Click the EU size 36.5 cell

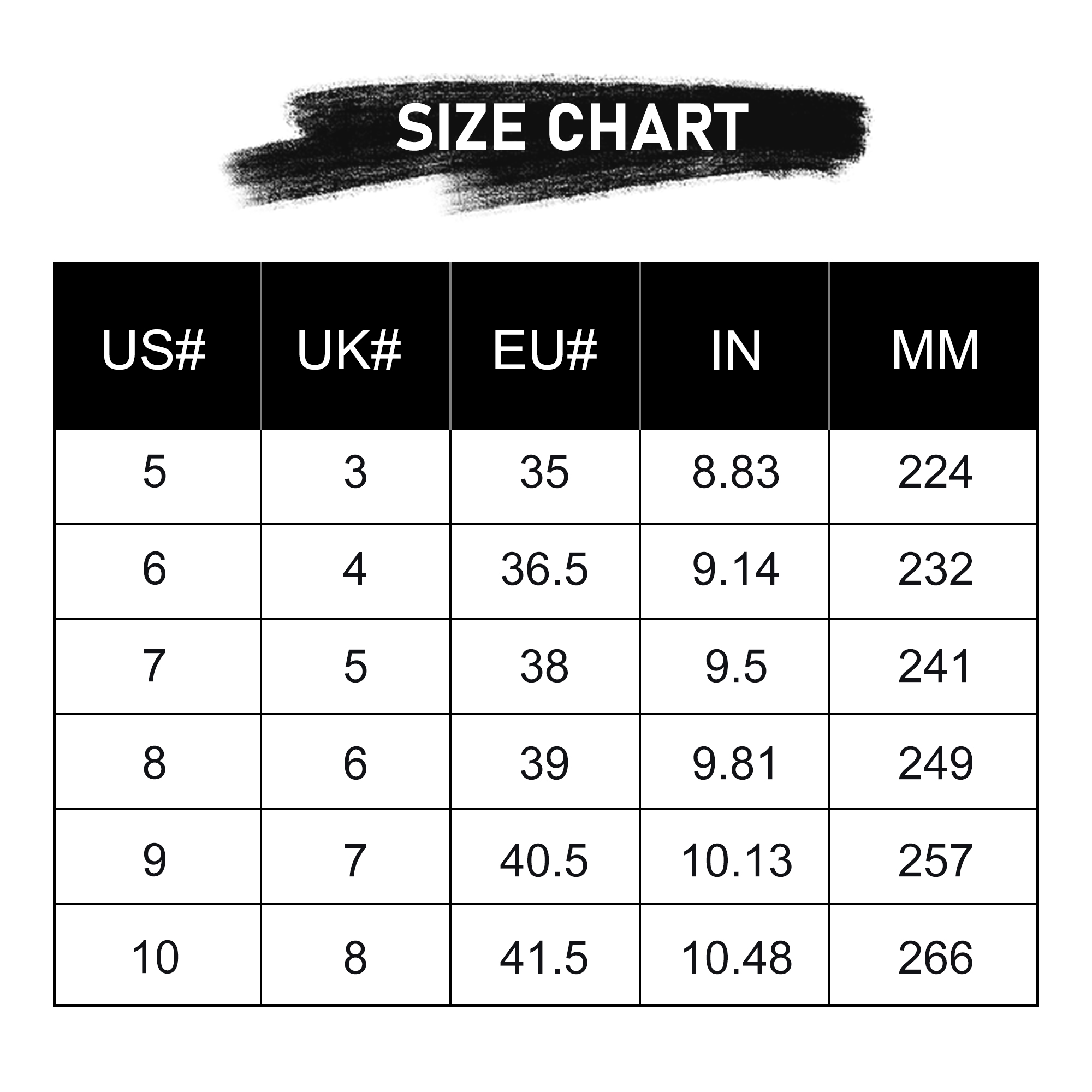[x=545, y=569]
